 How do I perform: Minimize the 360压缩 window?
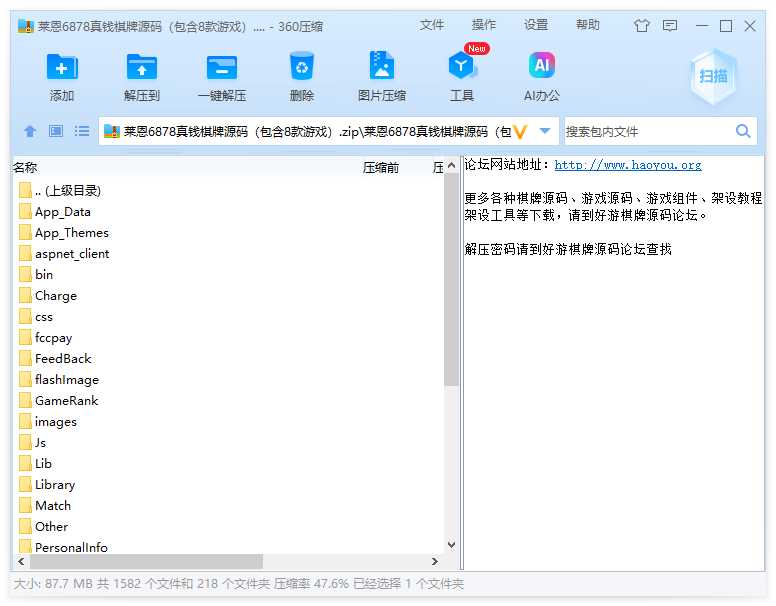tap(702, 25)
